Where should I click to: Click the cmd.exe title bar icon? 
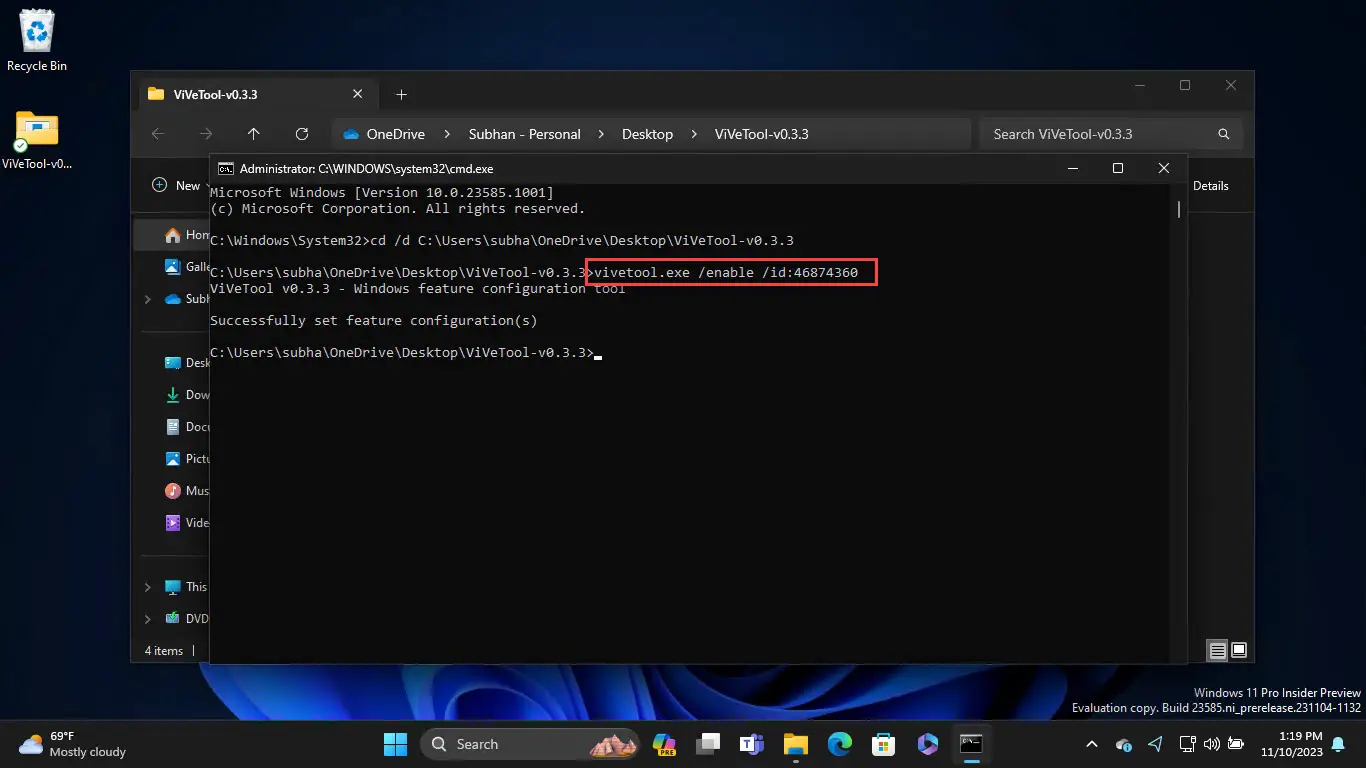[226, 169]
